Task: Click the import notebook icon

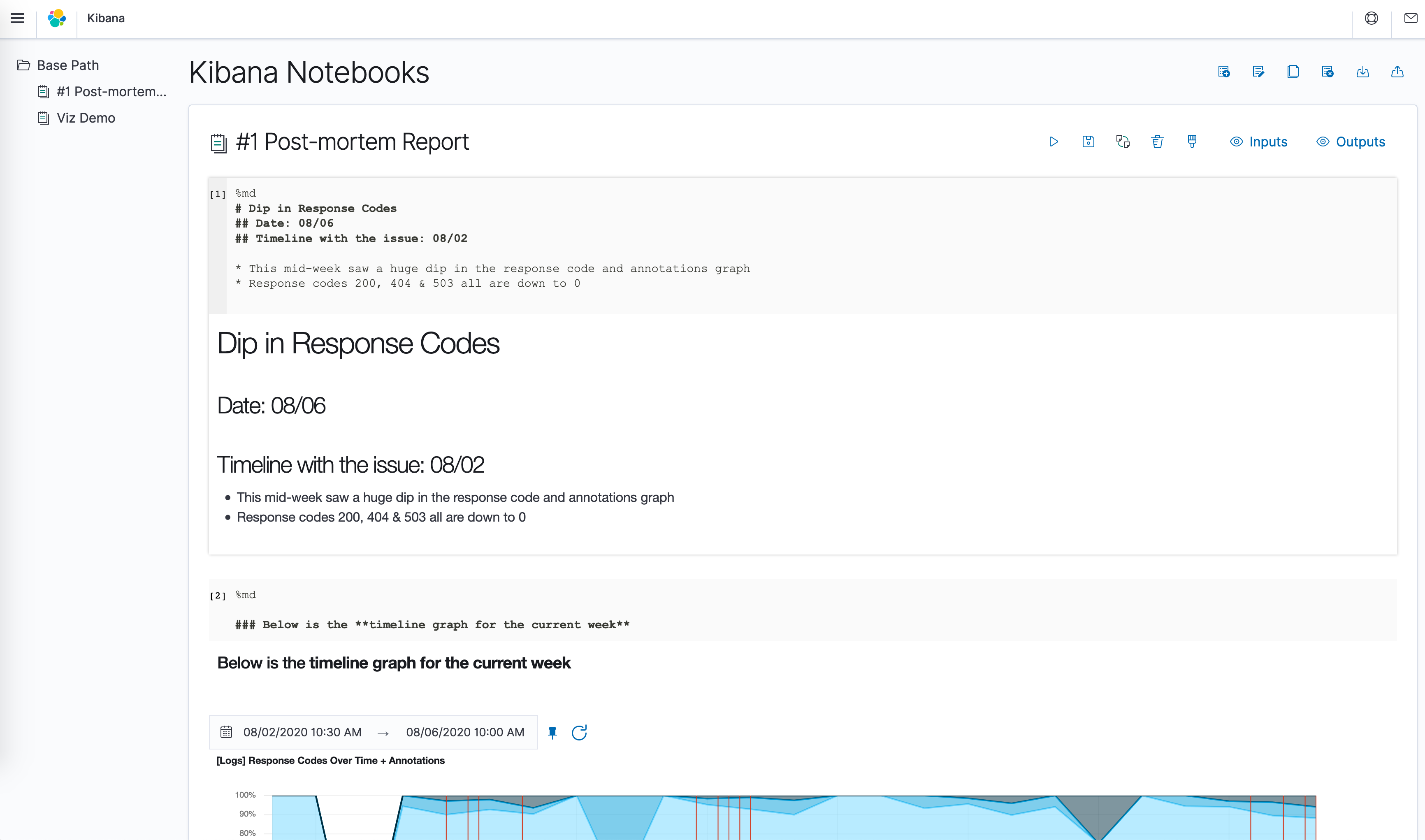Action: [1363, 72]
